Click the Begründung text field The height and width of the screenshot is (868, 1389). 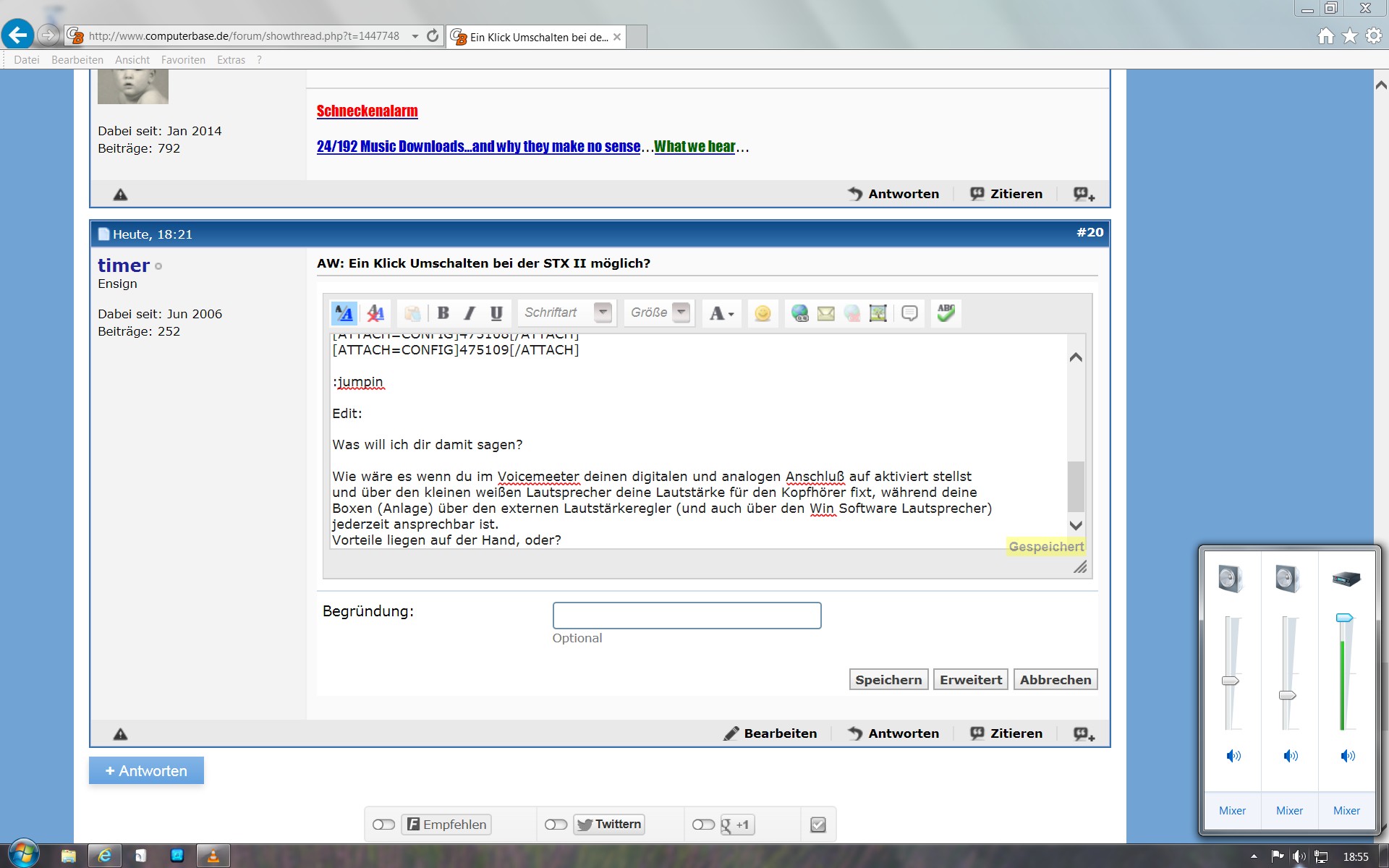click(687, 616)
